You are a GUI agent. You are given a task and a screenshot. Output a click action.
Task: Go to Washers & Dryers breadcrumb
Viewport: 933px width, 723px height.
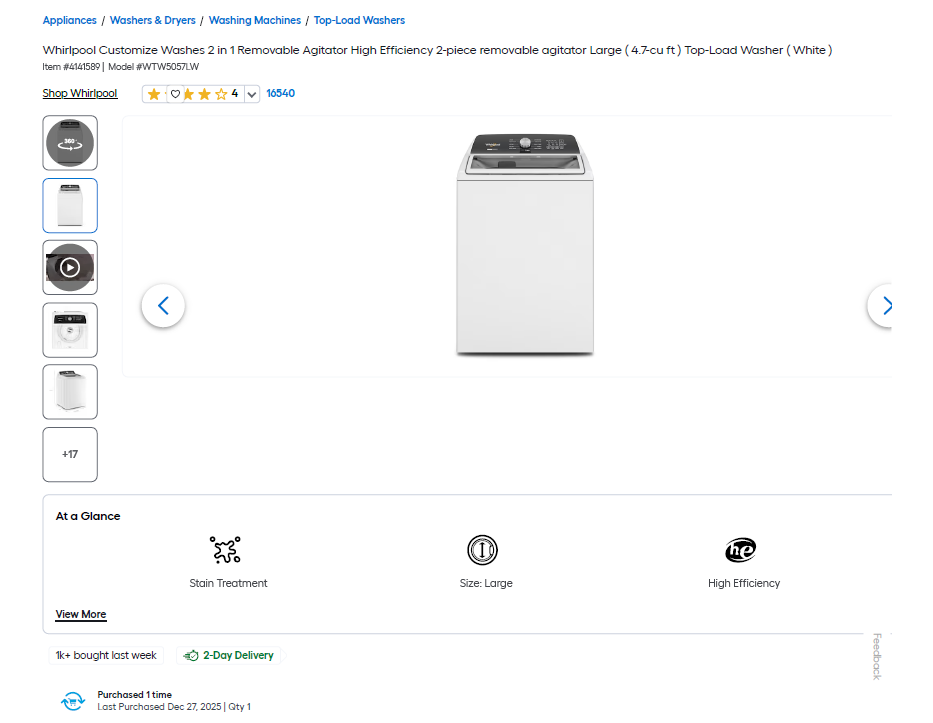(153, 20)
